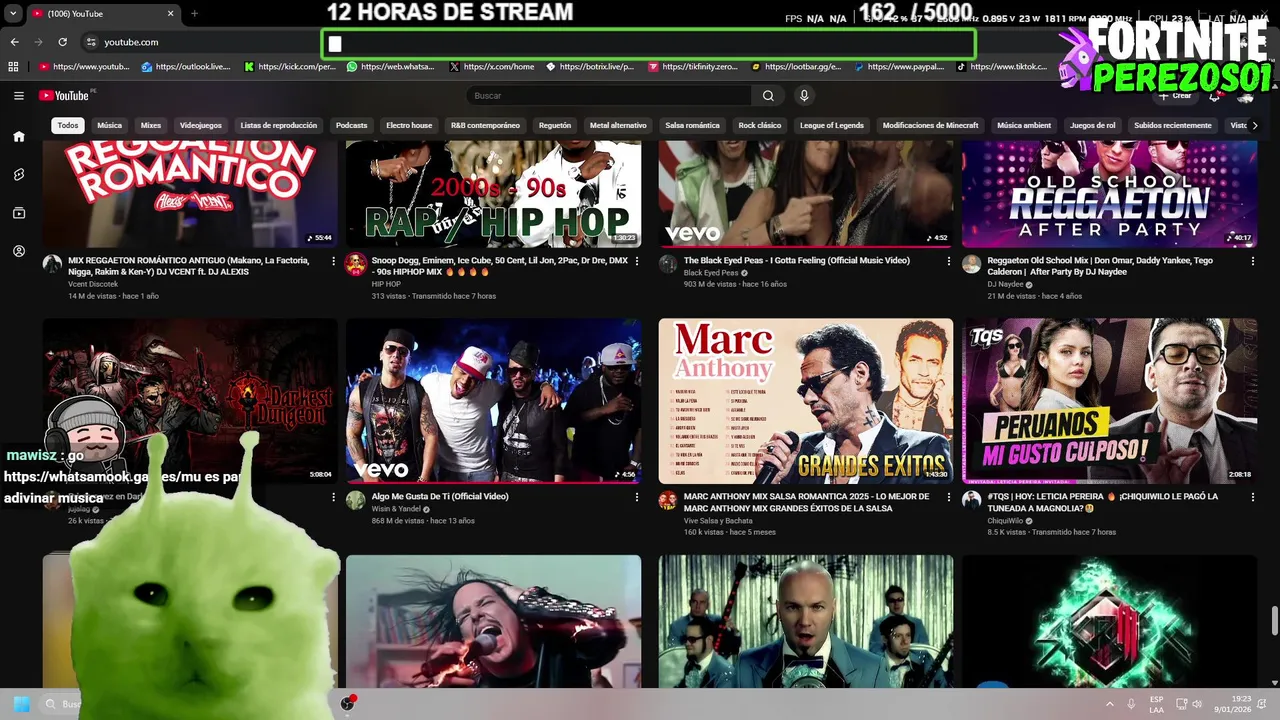Open the paypal bookmark
This screenshot has width=1280, height=720.
click(x=898, y=67)
